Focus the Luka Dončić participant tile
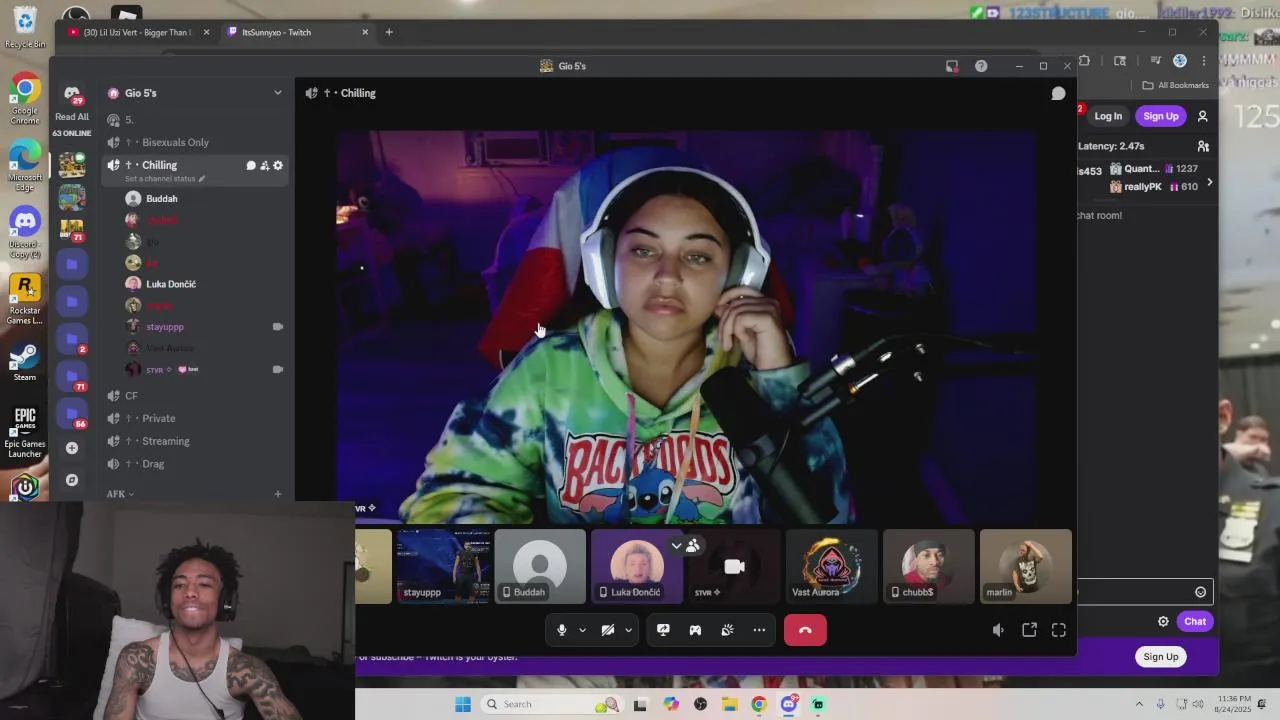This screenshot has width=1280, height=720. [x=637, y=566]
